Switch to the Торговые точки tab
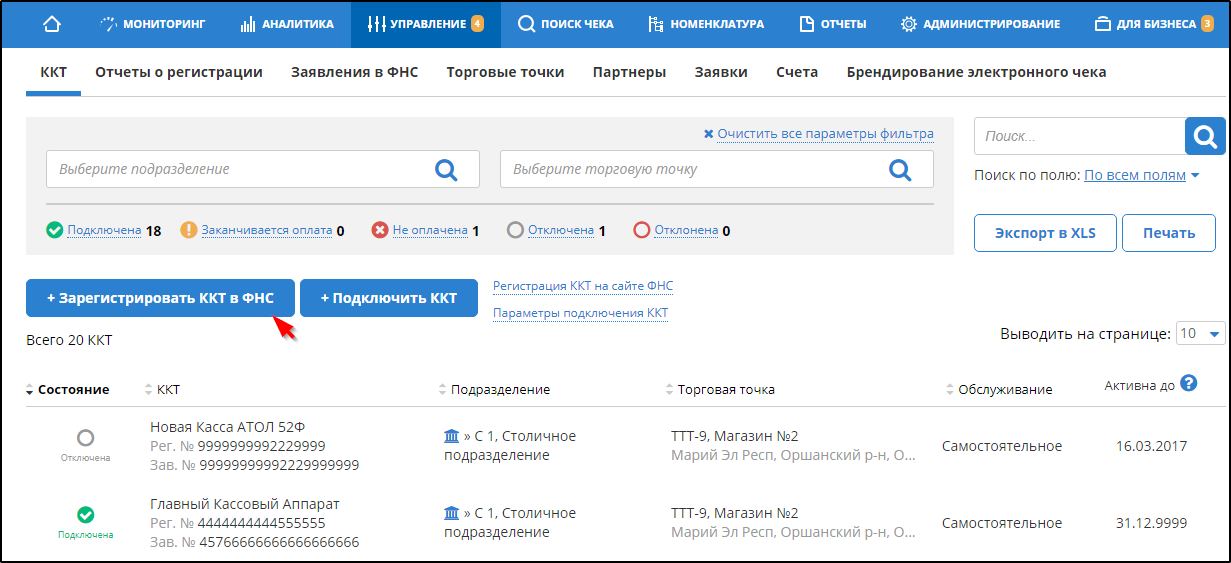The height and width of the screenshot is (563, 1231). pyautogui.click(x=505, y=72)
